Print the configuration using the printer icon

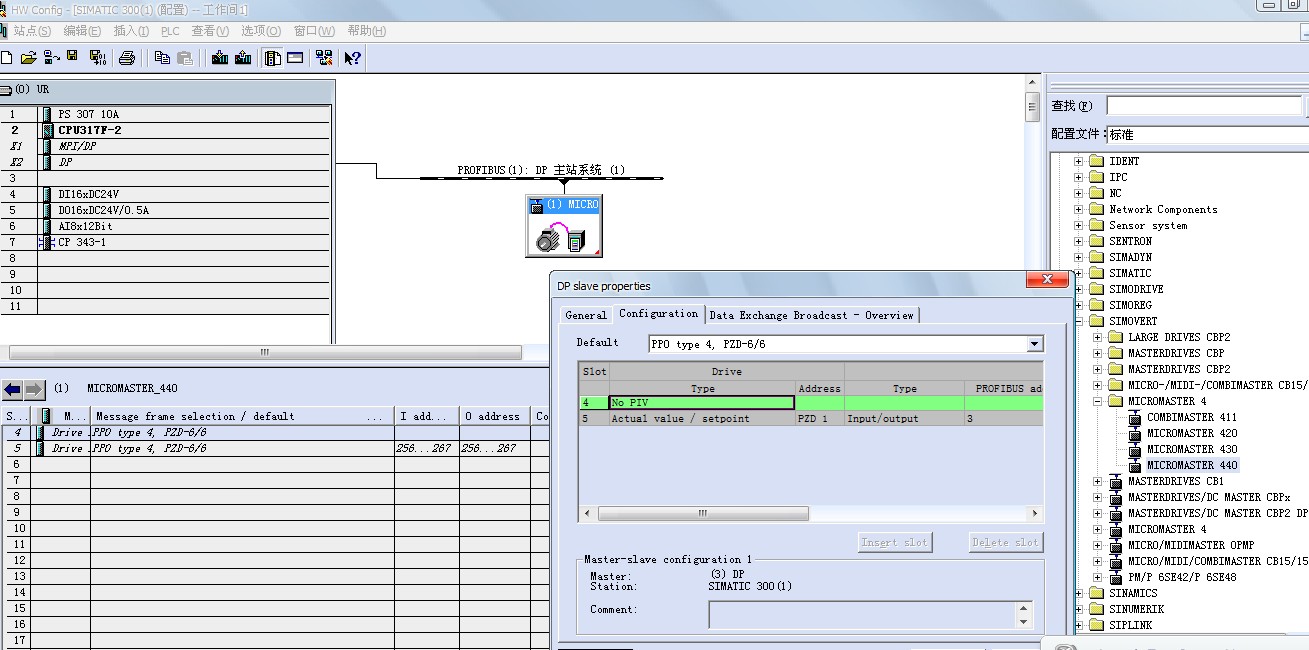tap(127, 58)
